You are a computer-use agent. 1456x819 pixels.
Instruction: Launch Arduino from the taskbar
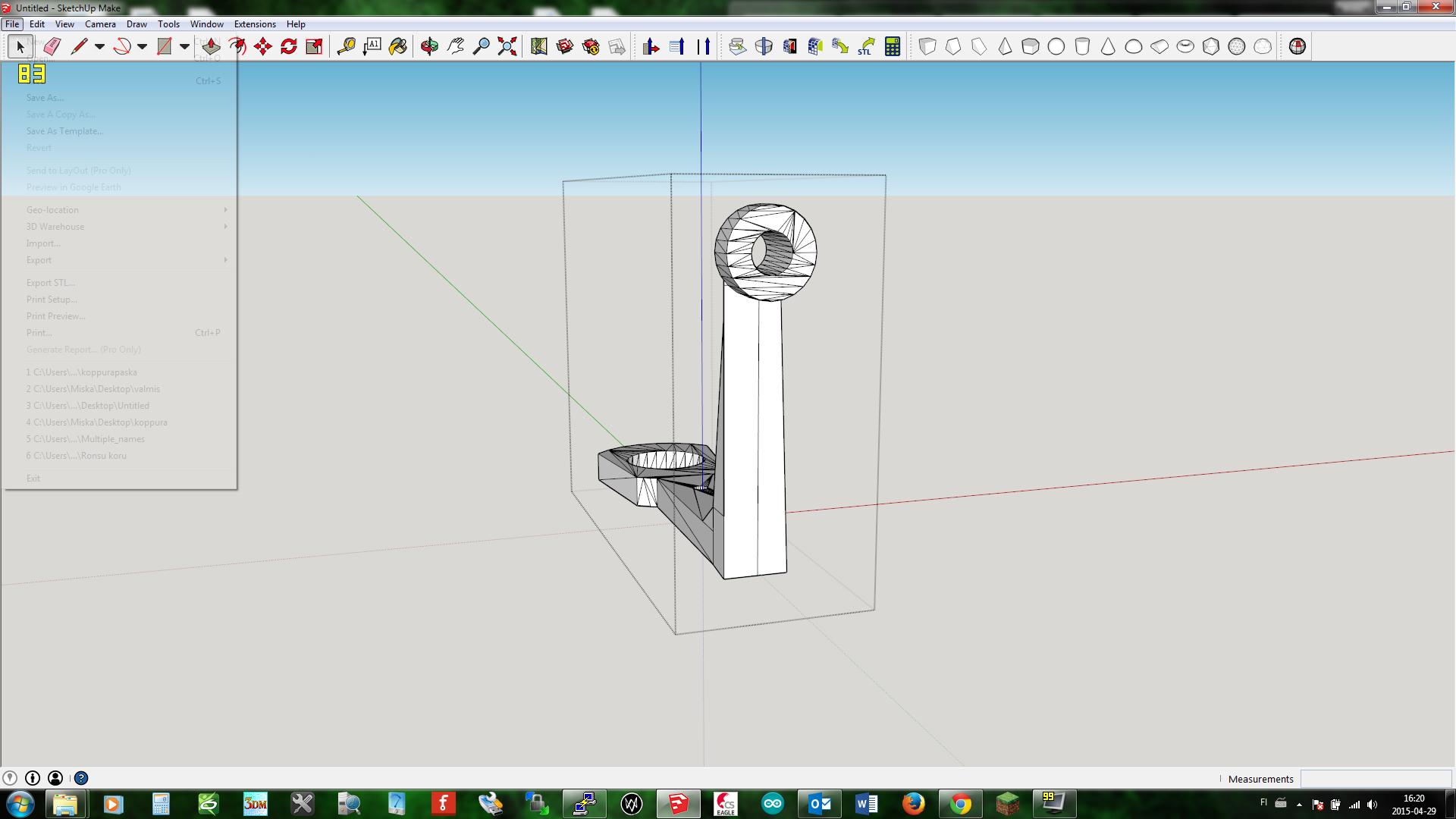(x=772, y=804)
